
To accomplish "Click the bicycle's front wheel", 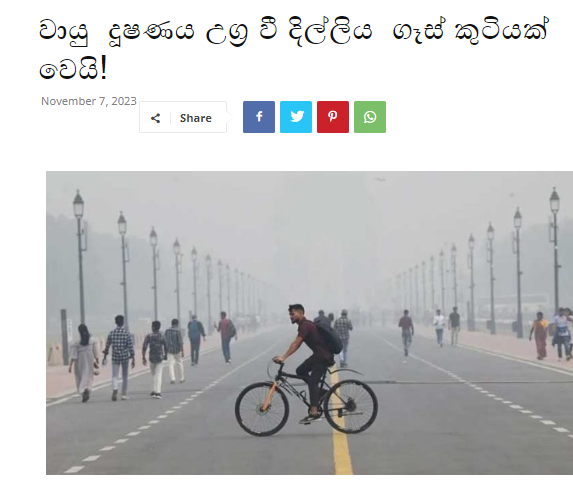I will point(262,408).
